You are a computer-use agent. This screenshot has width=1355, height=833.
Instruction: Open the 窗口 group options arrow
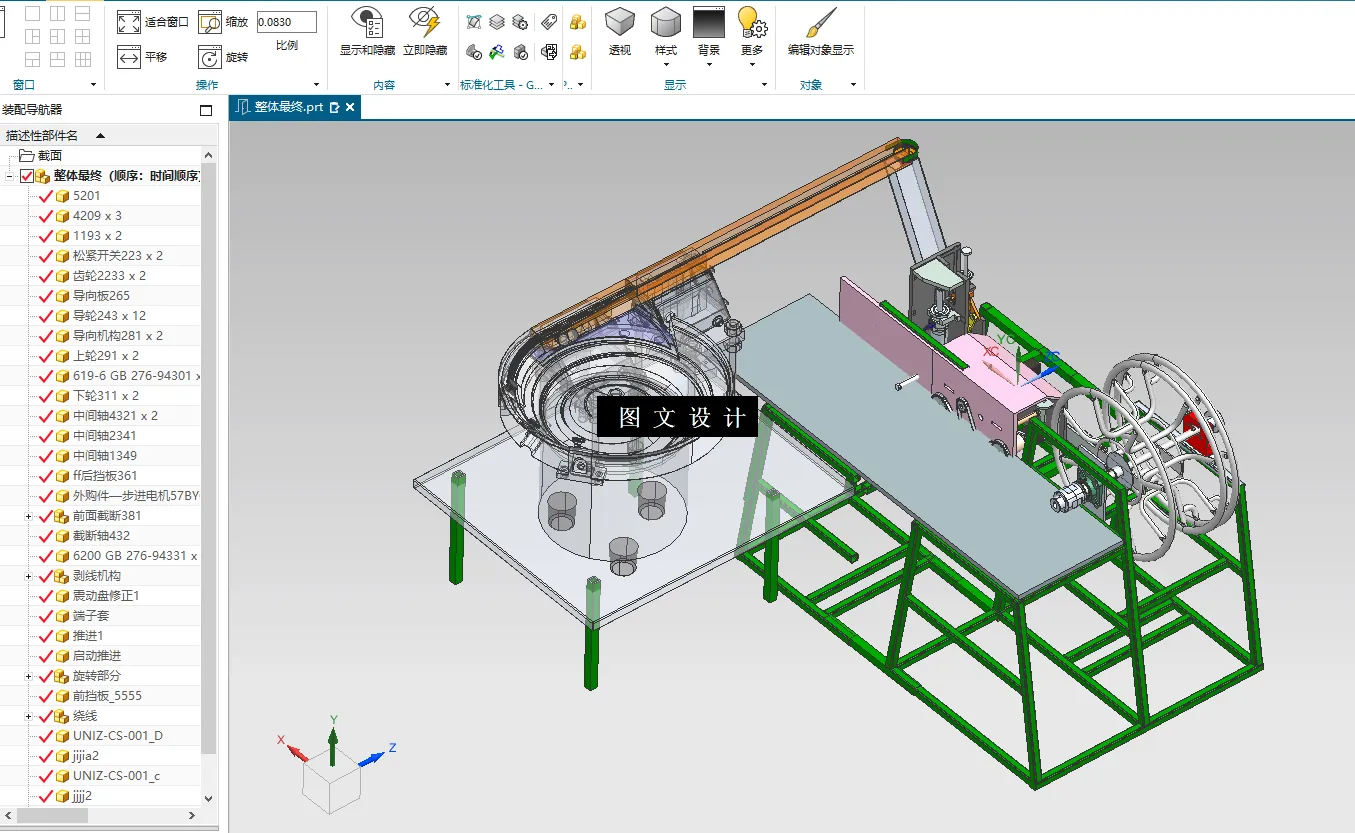click(93, 85)
